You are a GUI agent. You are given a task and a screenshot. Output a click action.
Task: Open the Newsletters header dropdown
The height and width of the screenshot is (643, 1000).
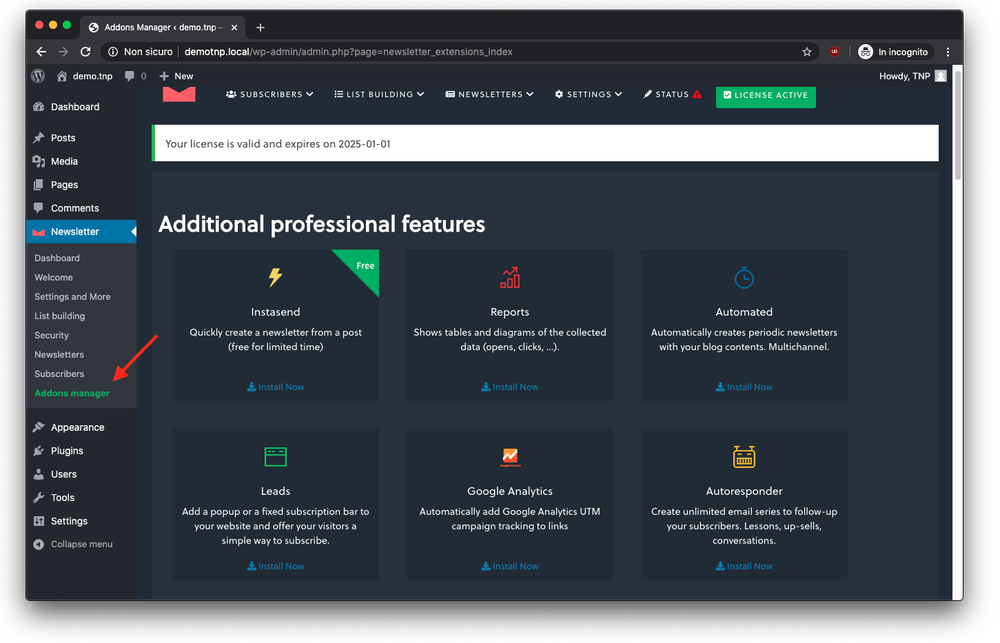click(489, 94)
